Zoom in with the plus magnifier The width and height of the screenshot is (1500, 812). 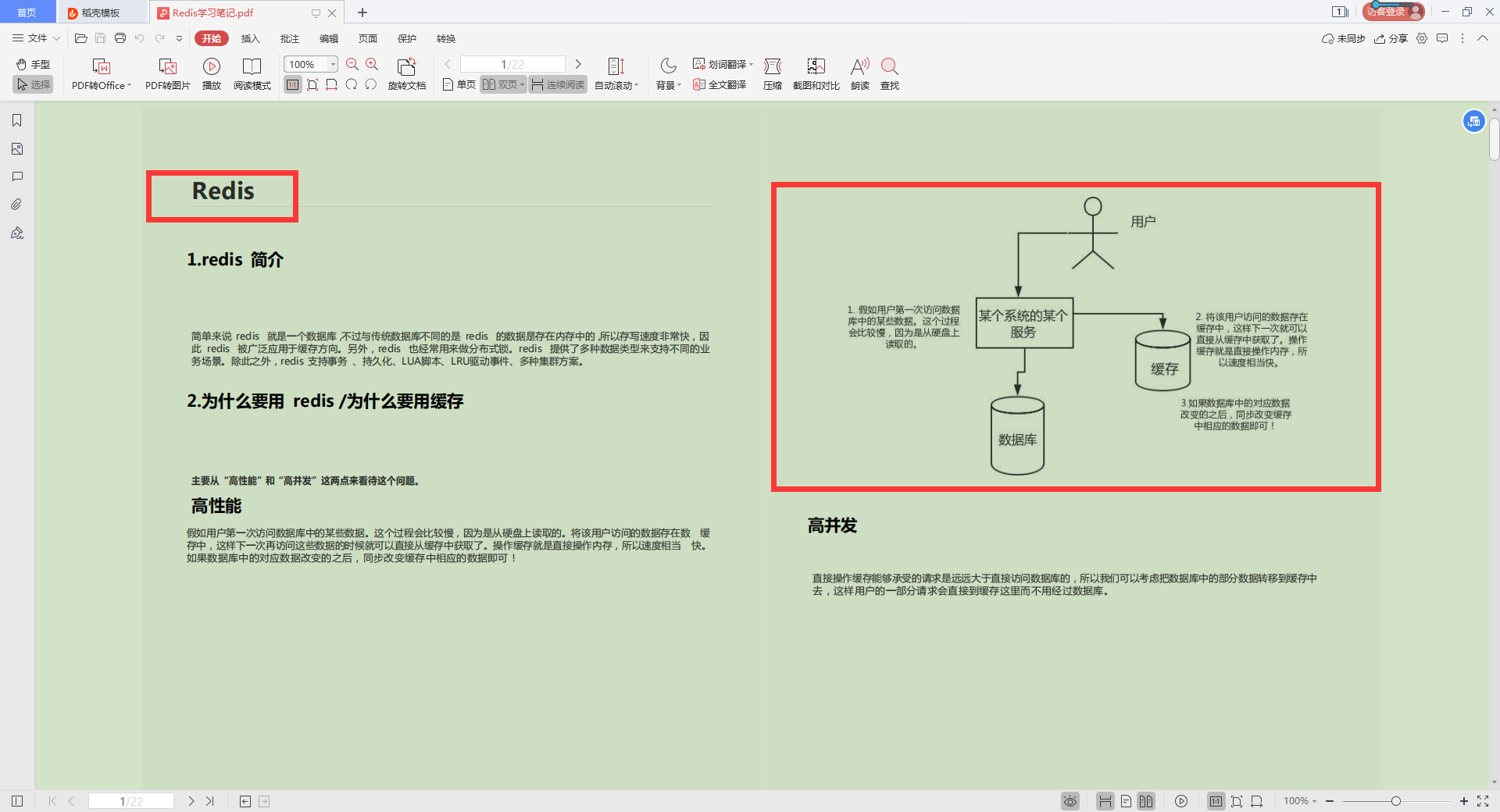[x=372, y=65]
